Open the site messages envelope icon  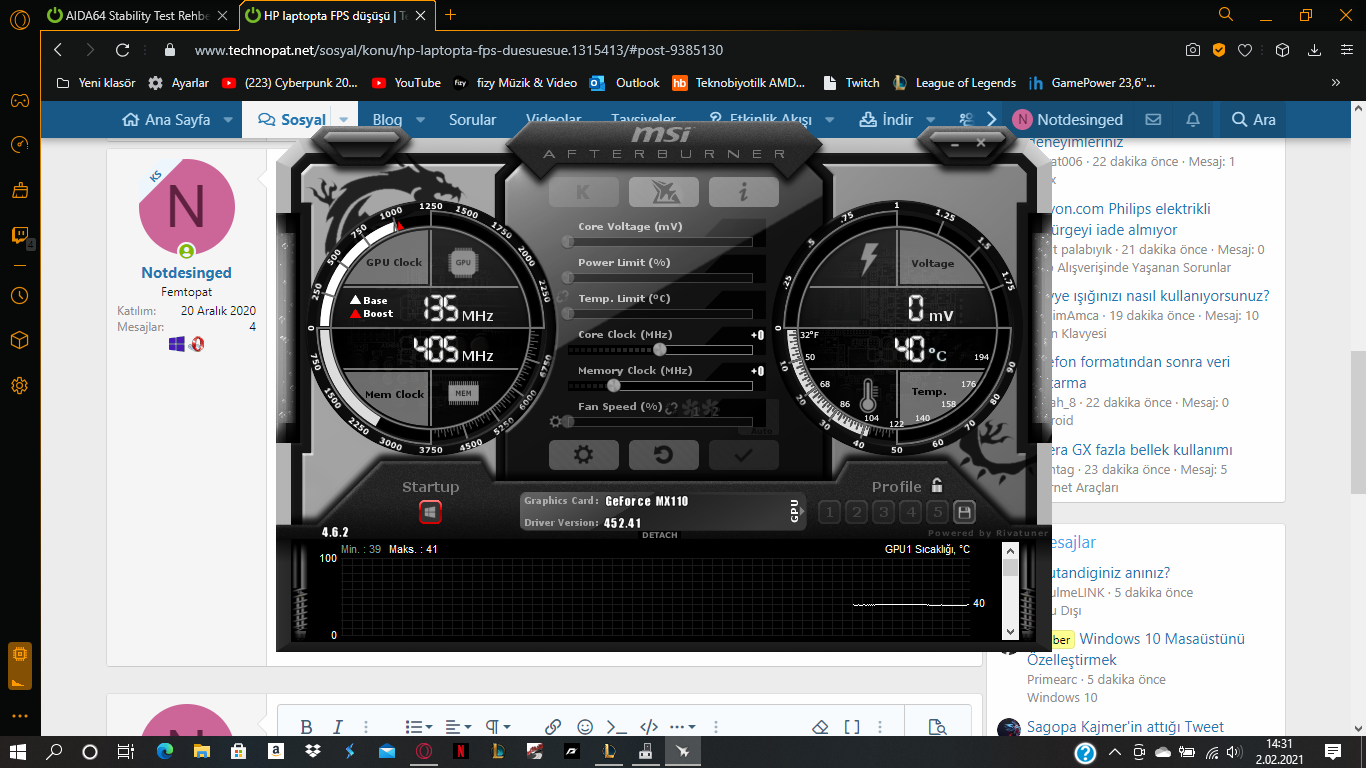[x=1153, y=119]
